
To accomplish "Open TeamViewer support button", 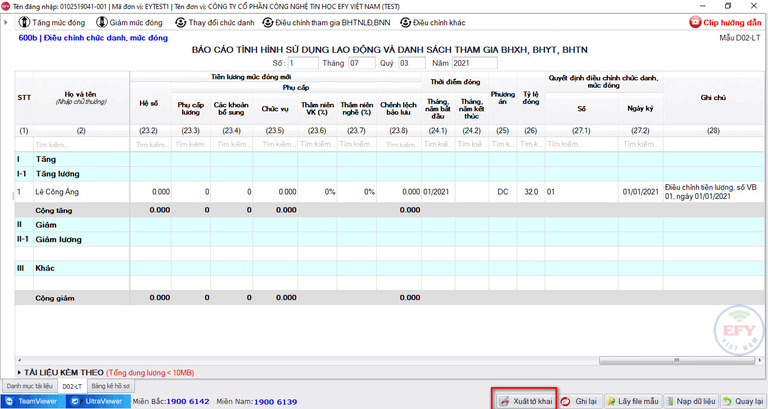I will 33,401.
